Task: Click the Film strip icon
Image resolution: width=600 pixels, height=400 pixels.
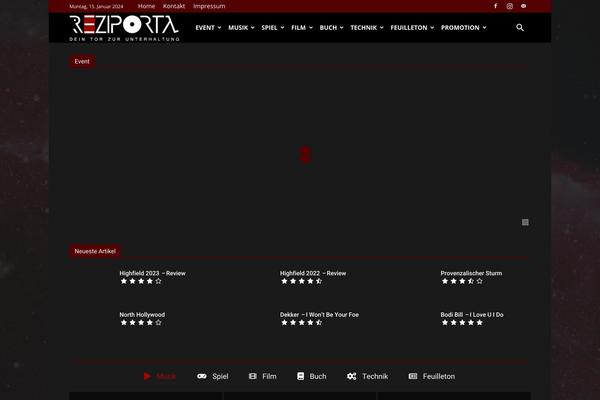Action: (253, 376)
